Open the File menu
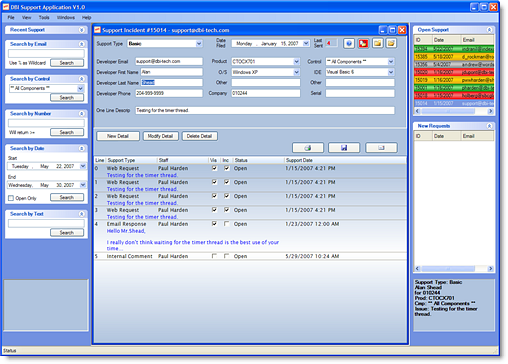This screenshot has width=508, height=364. tap(11, 17)
